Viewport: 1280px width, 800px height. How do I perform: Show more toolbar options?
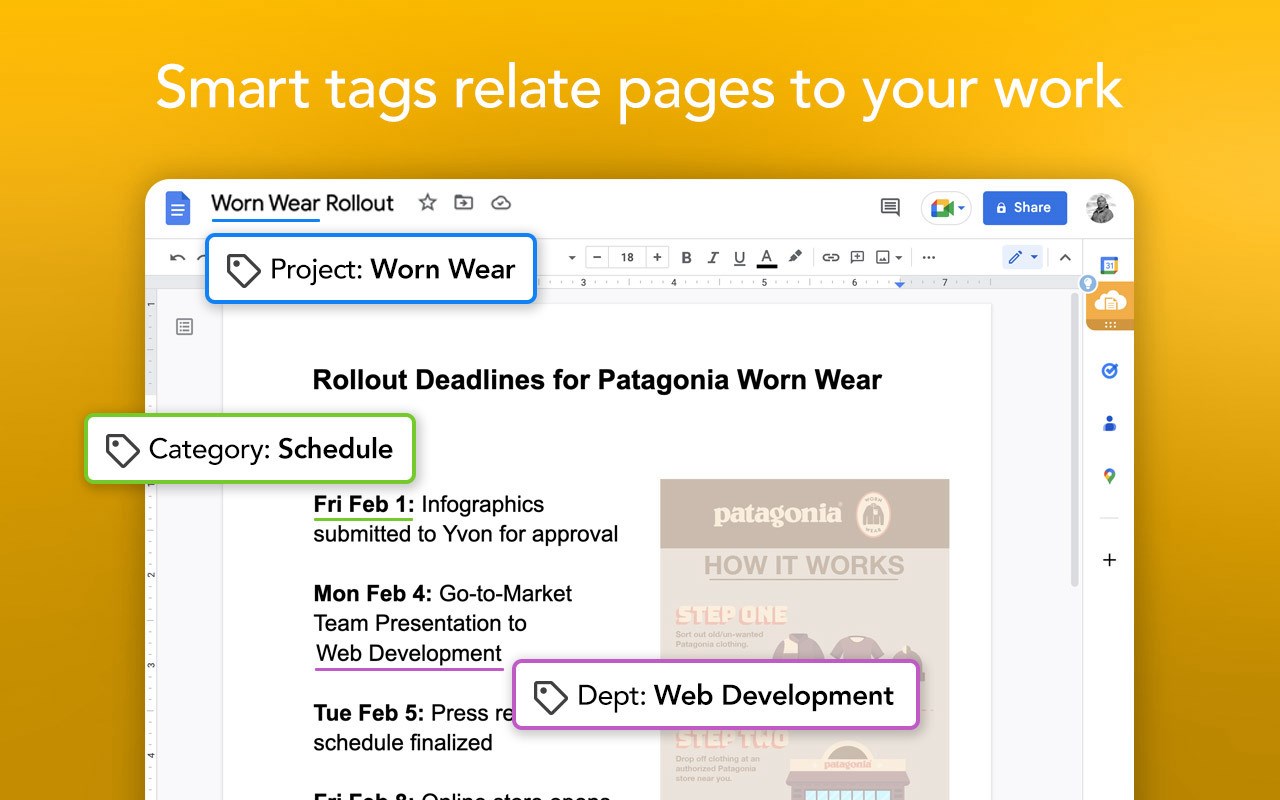pos(929,258)
